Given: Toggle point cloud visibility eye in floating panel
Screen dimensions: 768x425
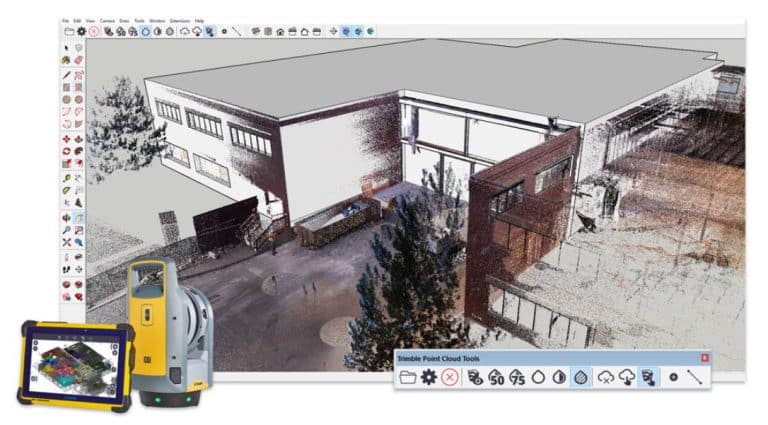Looking at the screenshot, I should 475,378.
